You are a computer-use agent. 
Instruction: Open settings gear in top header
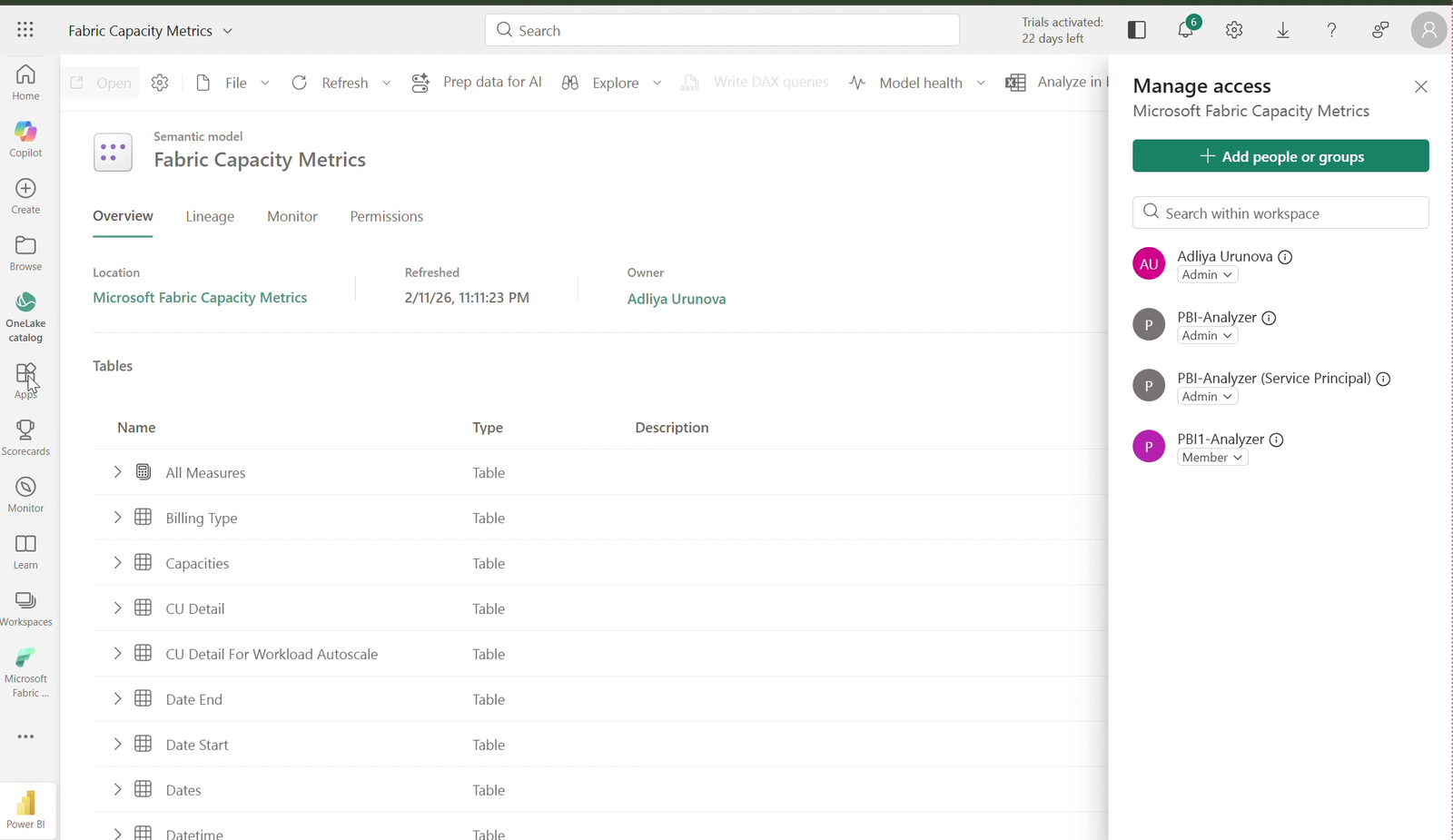[1234, 30]
